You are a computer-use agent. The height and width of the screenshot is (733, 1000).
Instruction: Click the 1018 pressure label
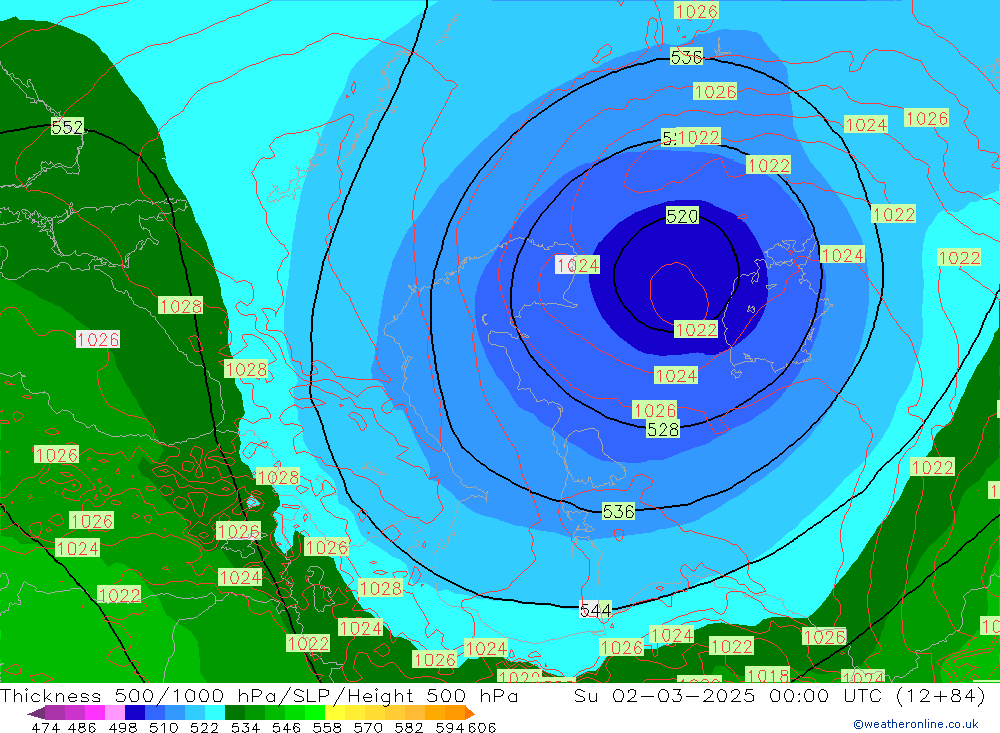coord(767,675)
